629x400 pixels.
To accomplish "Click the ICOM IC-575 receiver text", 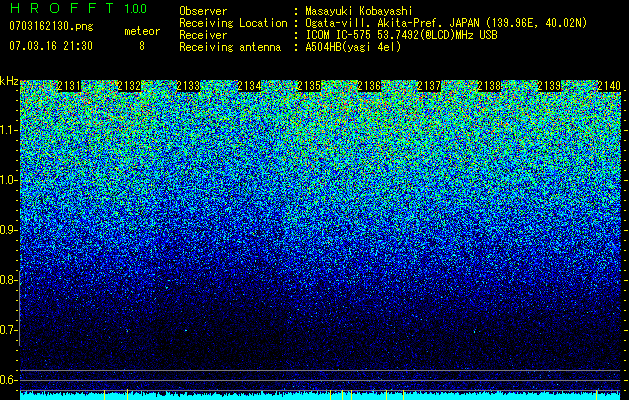I will 401,35.
